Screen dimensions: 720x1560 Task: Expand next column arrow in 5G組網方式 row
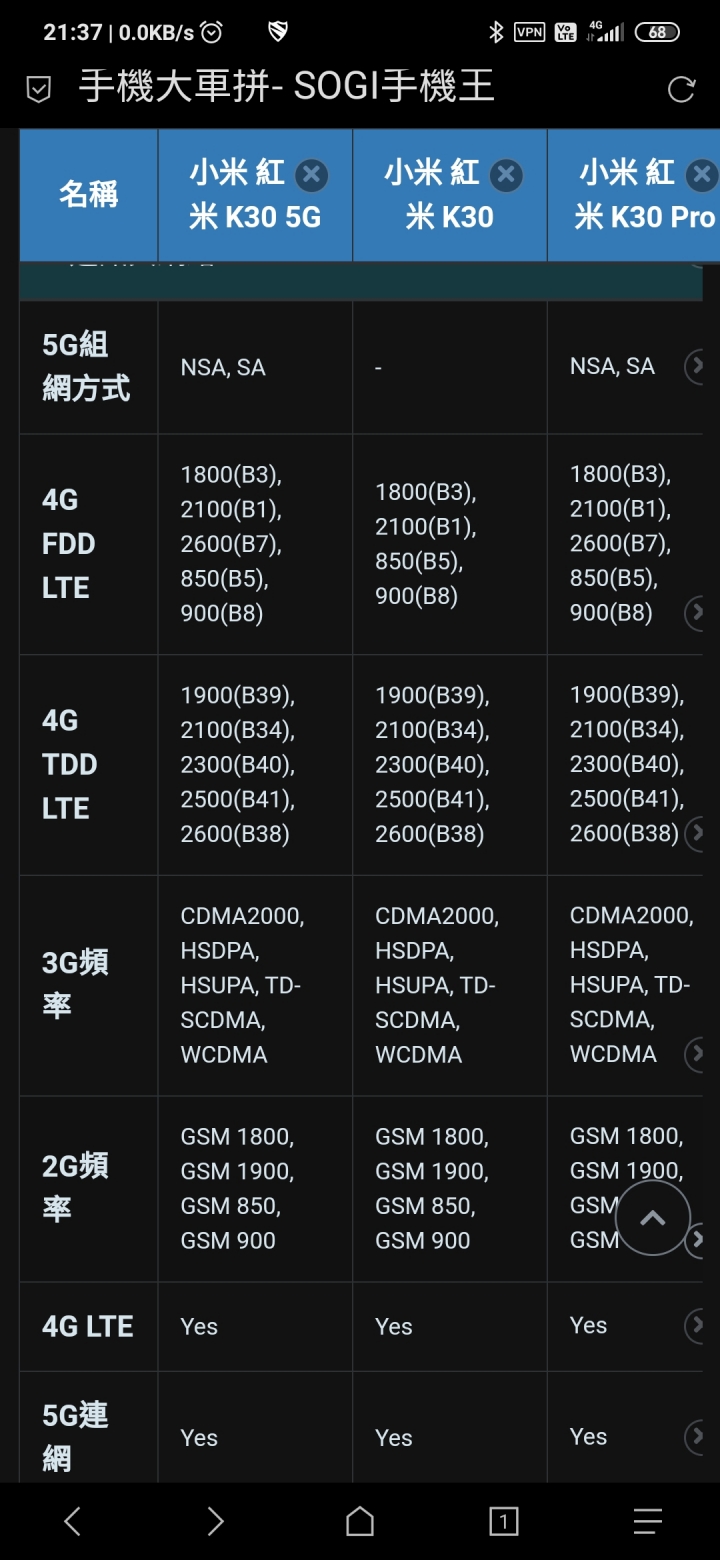coord(696,367)
